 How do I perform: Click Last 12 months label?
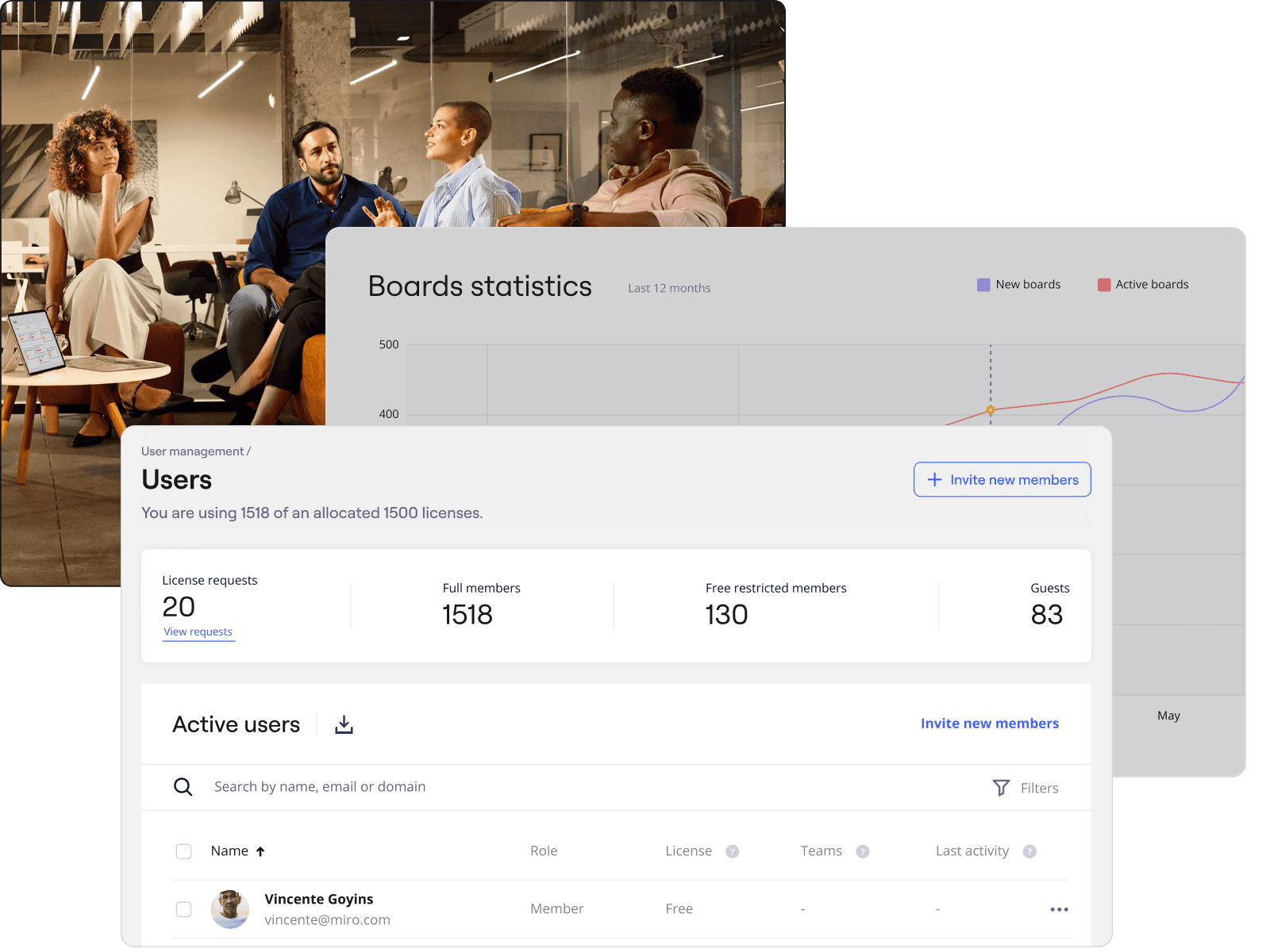click(669, 288)
